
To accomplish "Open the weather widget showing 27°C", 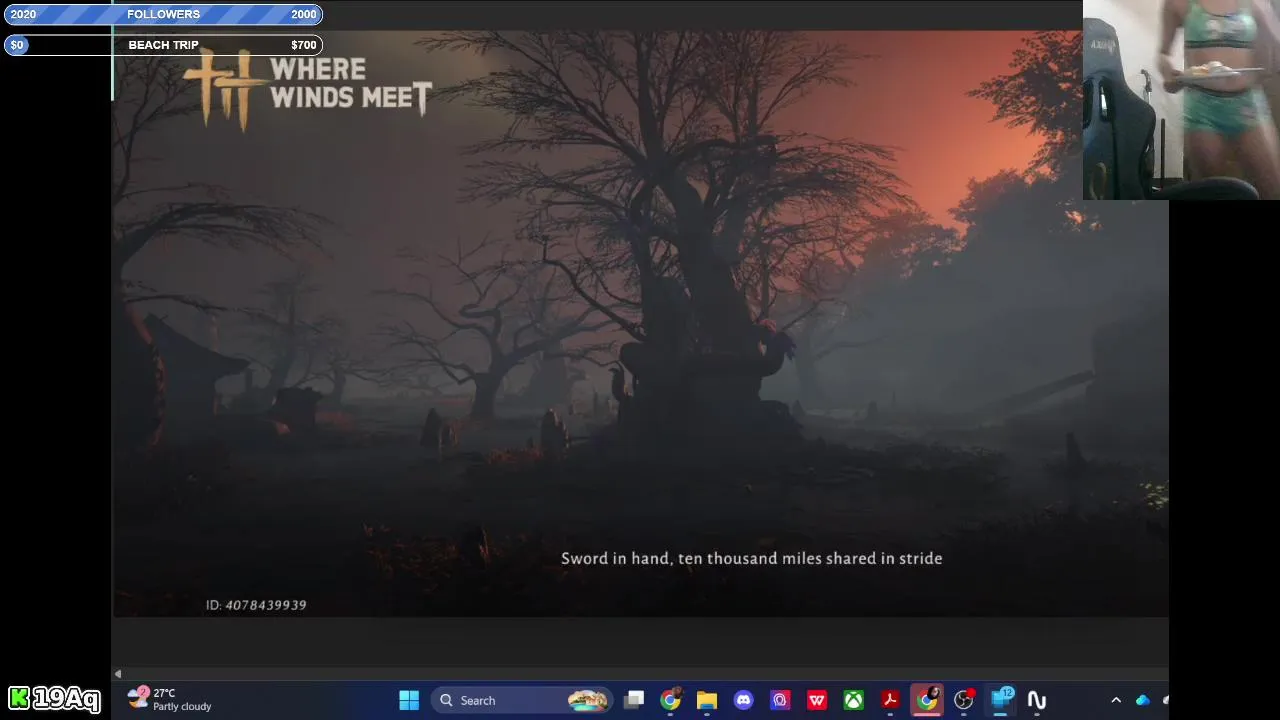I will click(170, 699).
